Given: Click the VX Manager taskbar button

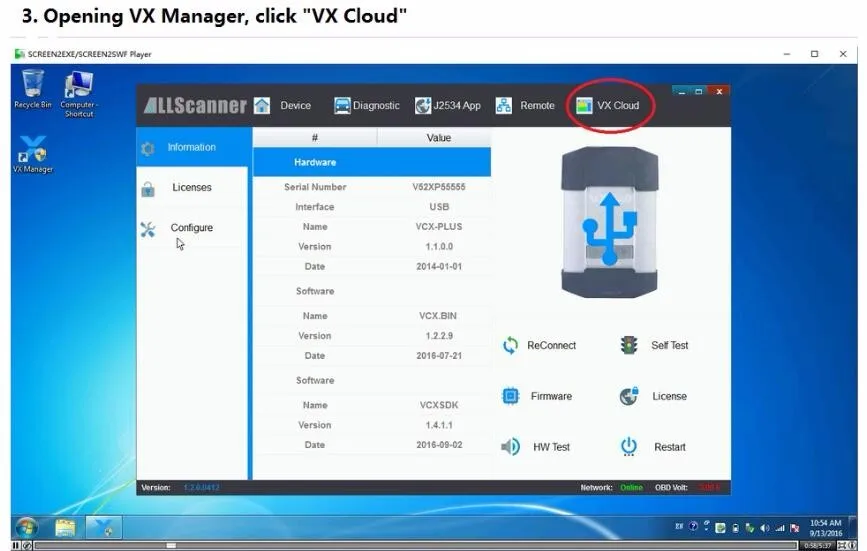Looking at the screenshot, I should click(x=103, y=528).
